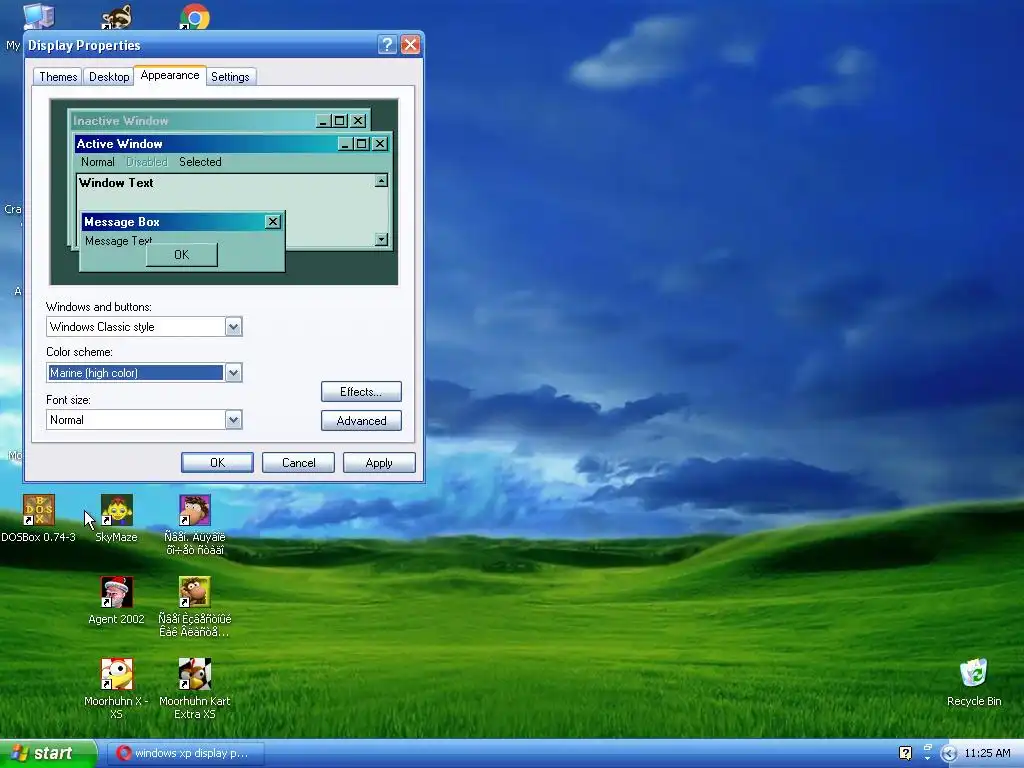Open the Moorhuhn X - XS shortcut
Image resolution: width=1024 pixels, height=768 pixels.
pyautogui.click(x=117, y=674)
